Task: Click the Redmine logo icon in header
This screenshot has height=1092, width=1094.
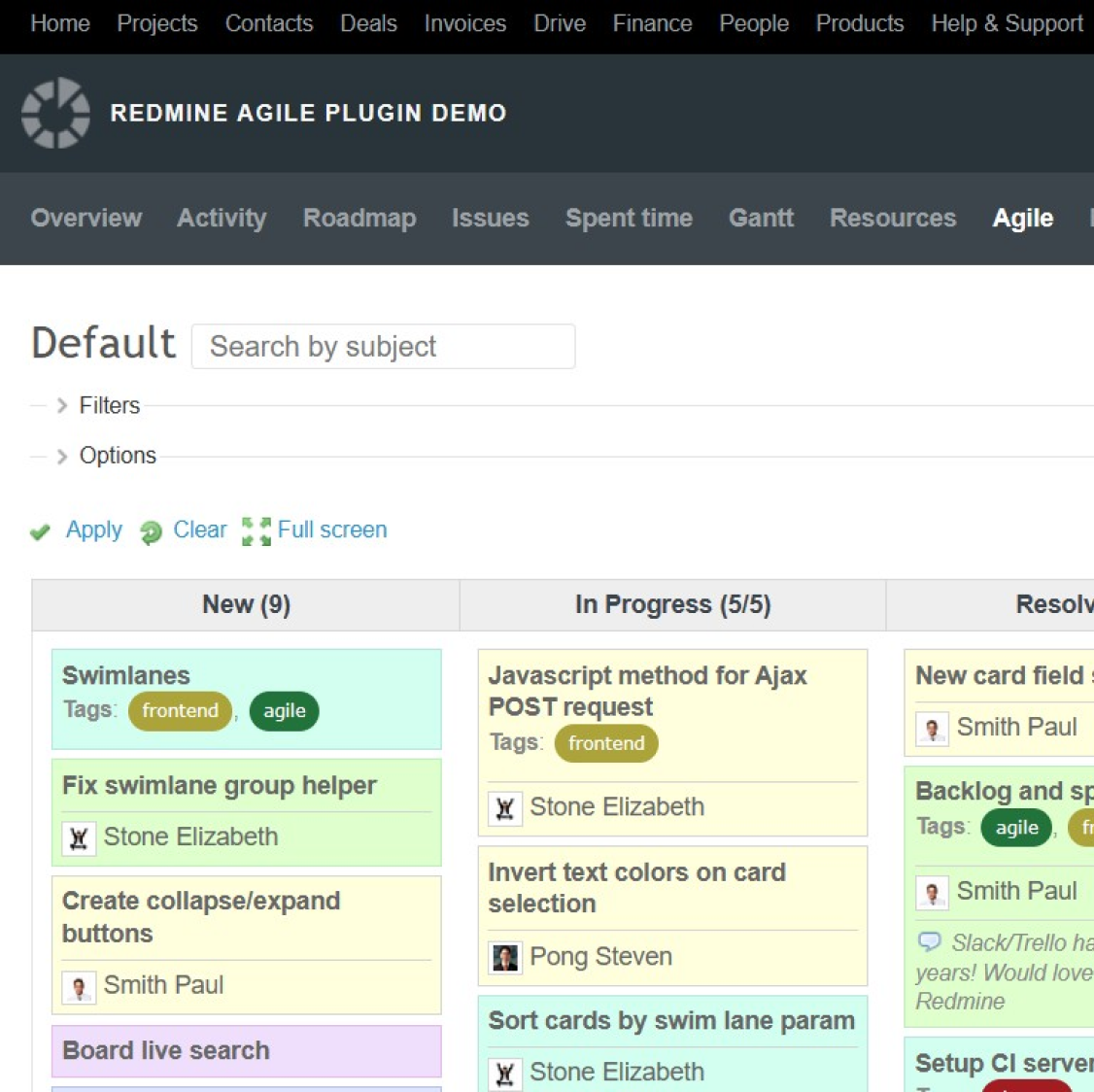Action: pos(55,113)
